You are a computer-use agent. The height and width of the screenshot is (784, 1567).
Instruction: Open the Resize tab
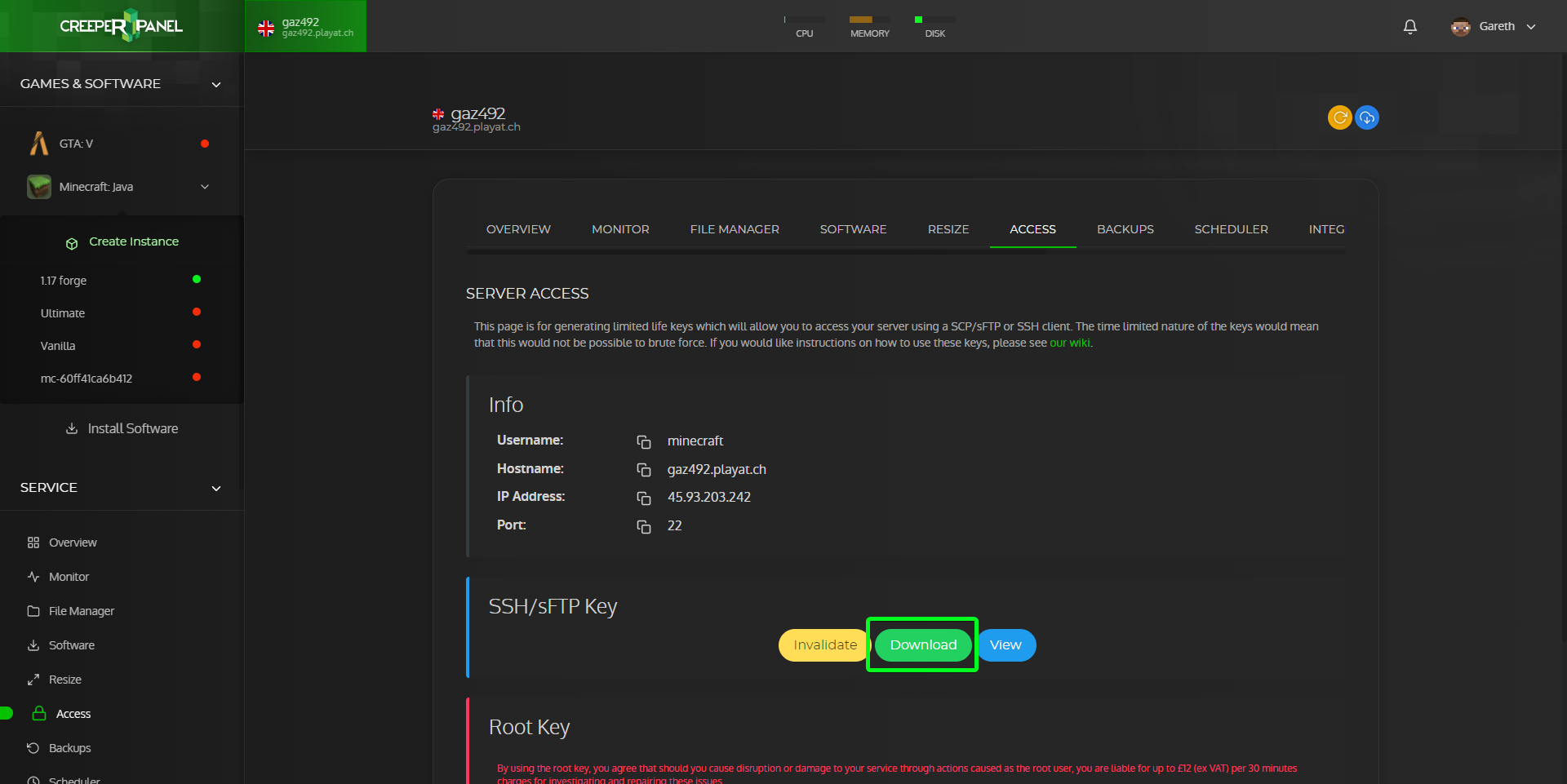point(948,229)
